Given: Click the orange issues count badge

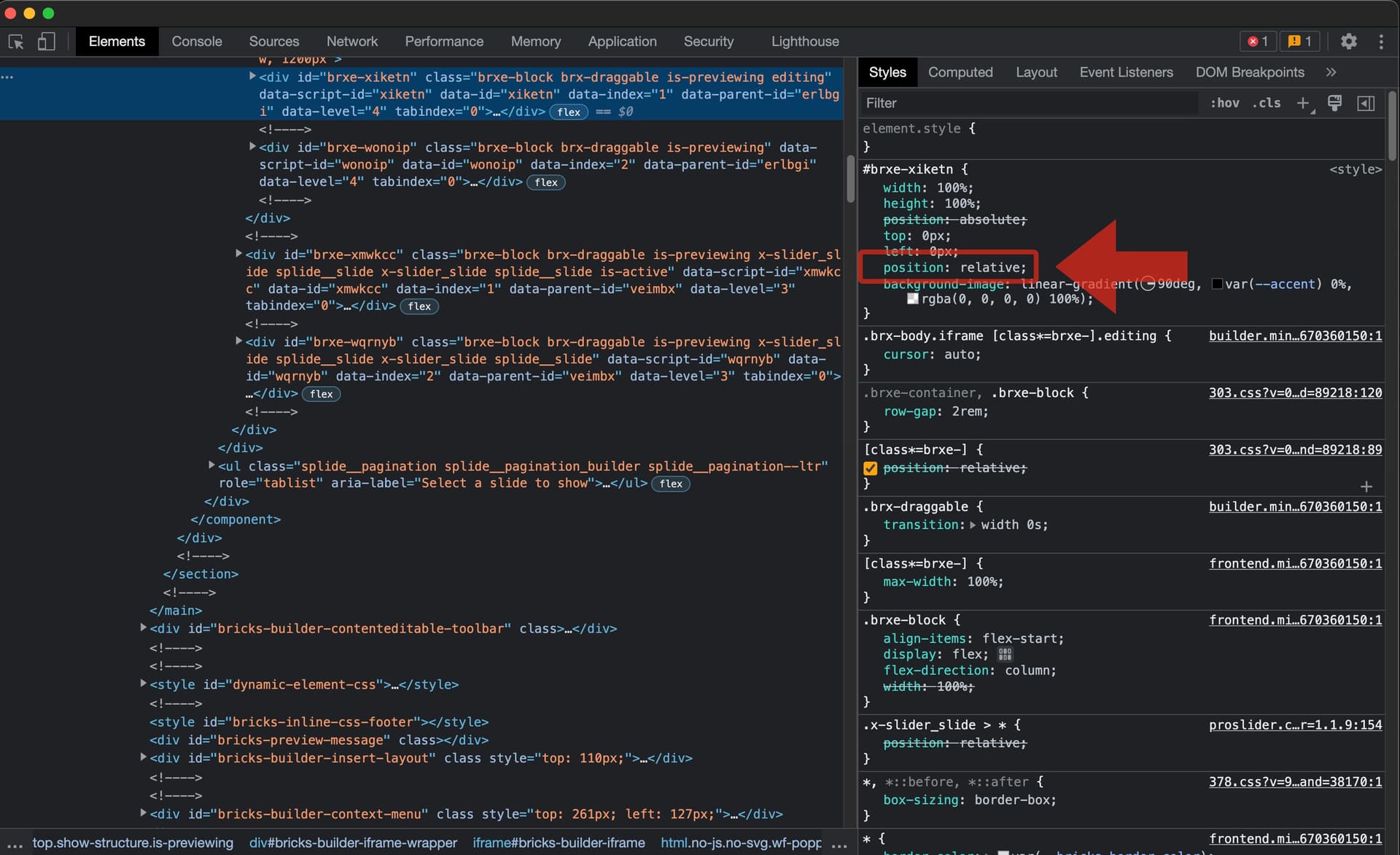Looking at the screenshot, I should click(1299, 42).
